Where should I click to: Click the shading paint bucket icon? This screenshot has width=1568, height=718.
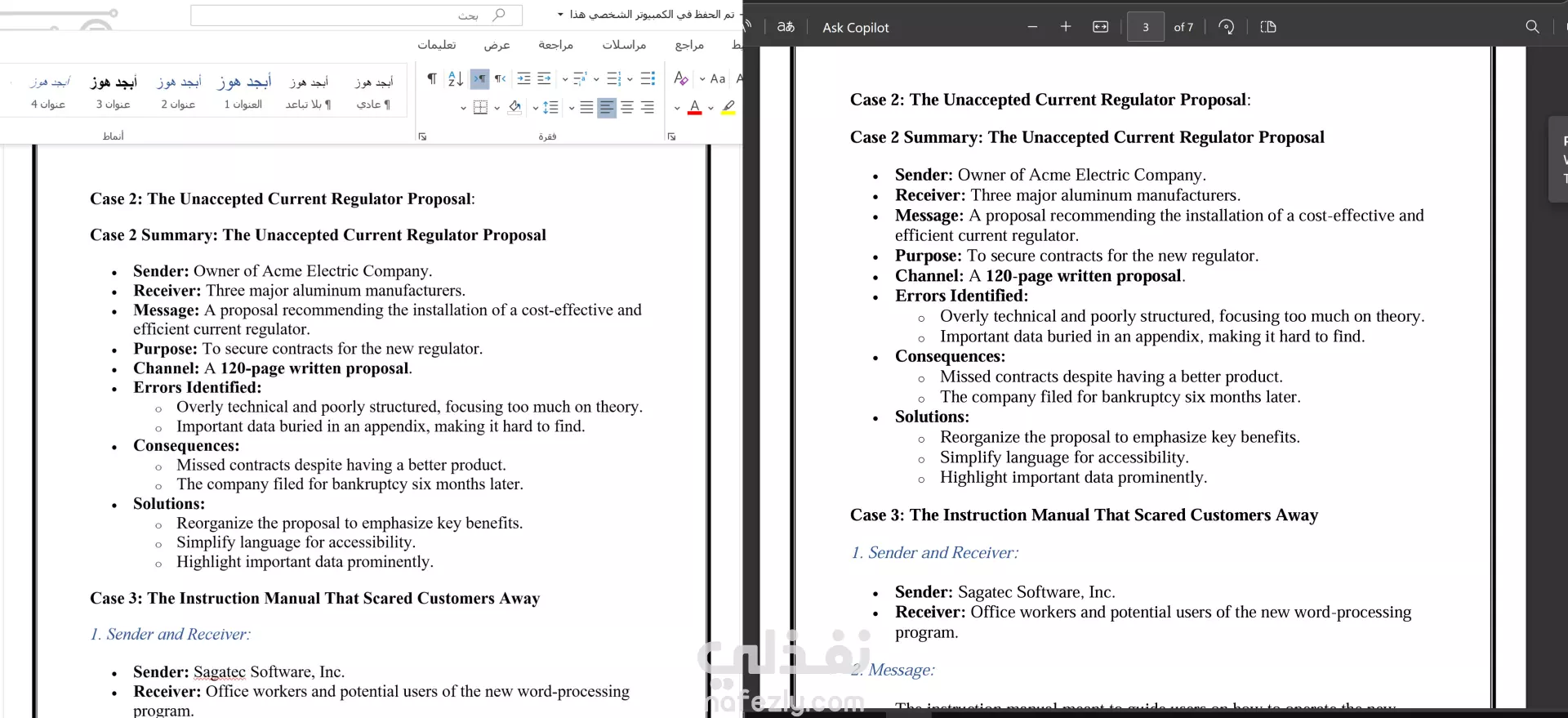tap(514, 107)
